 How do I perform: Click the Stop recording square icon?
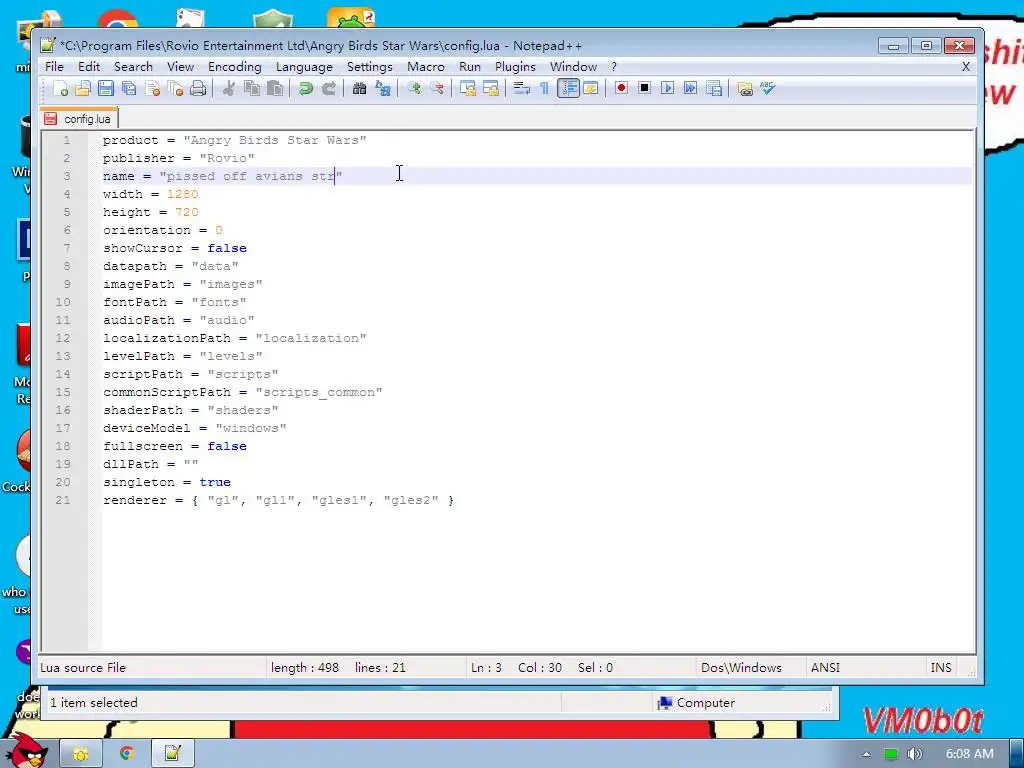point(645,88)
